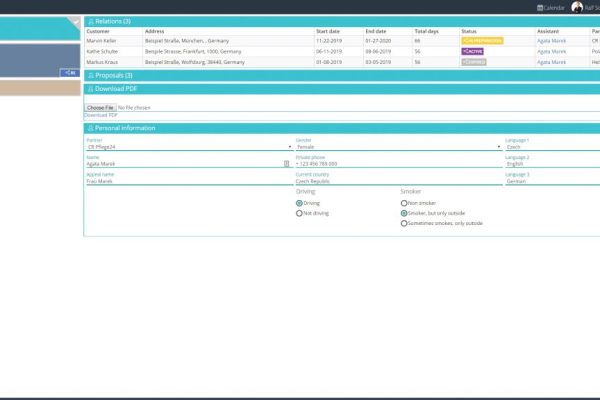This screenshot has height=400, width=600.
Task: Open the Gender dropdown
Action: coord(399,147)
